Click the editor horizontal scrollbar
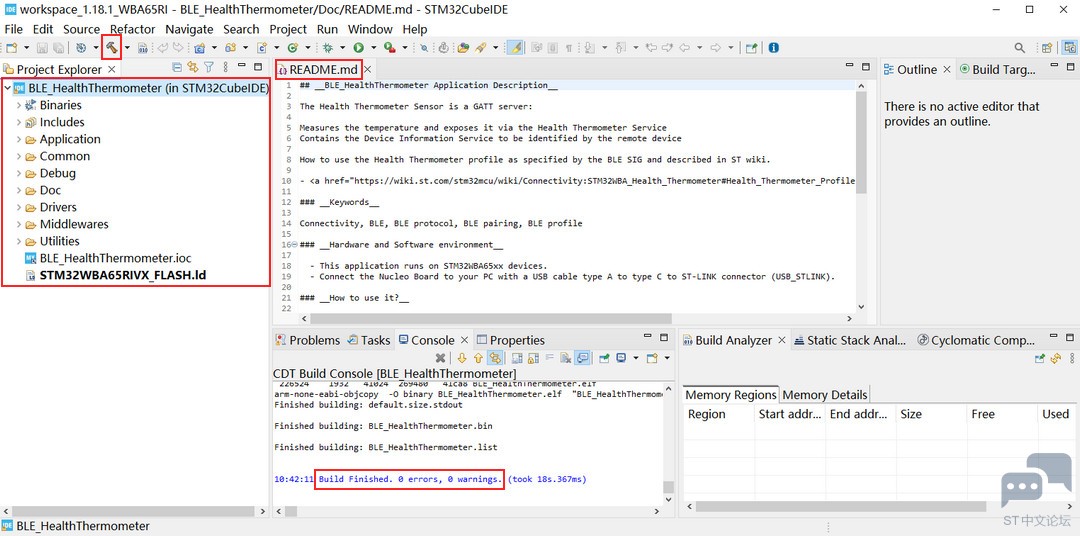The image size is (1080, 536). pyautogui.click(x=490, y=318)
